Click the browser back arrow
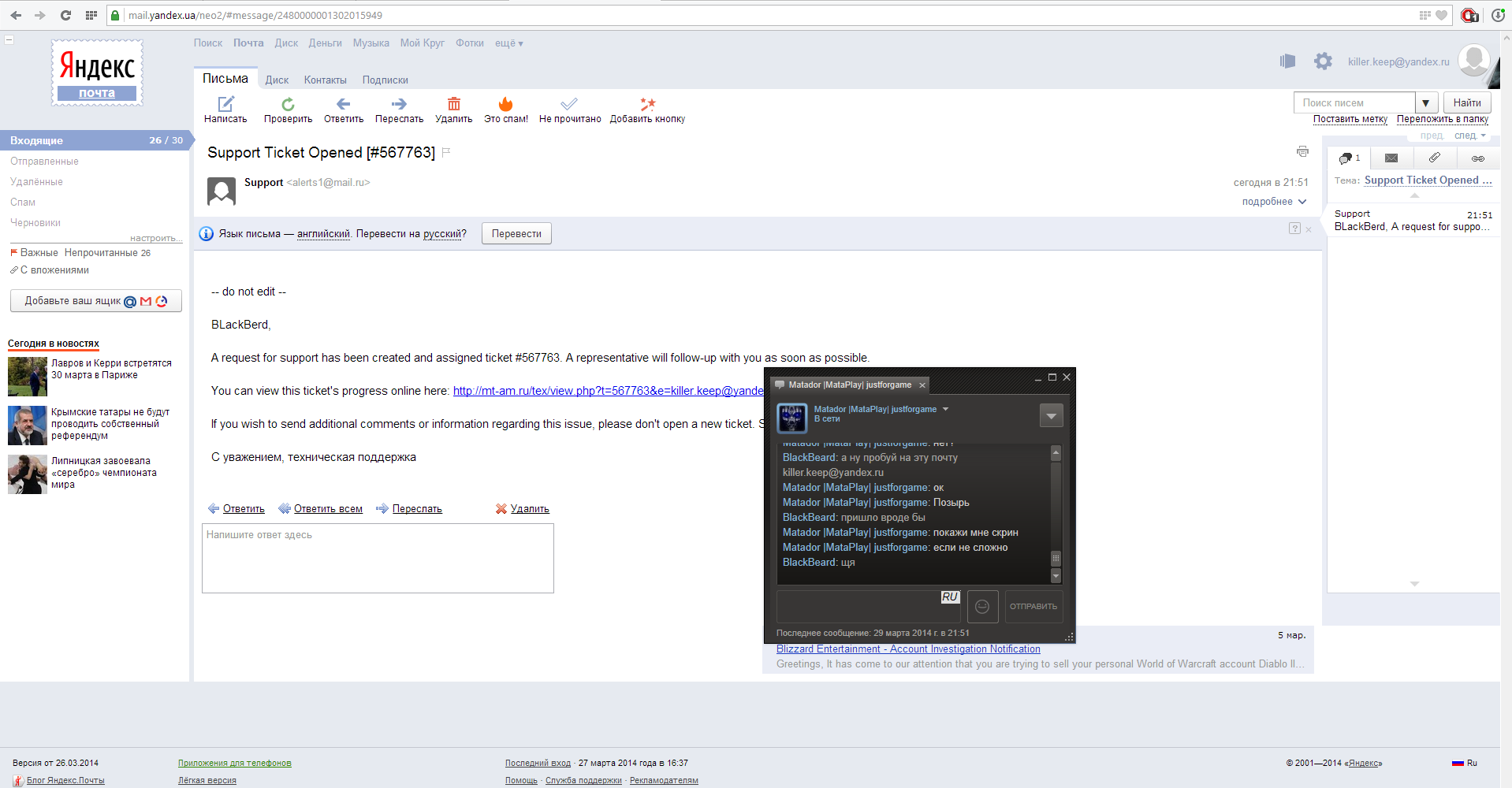Viewport: 1512px width, 788px height. pyautogui.click(x=16, y=15)
